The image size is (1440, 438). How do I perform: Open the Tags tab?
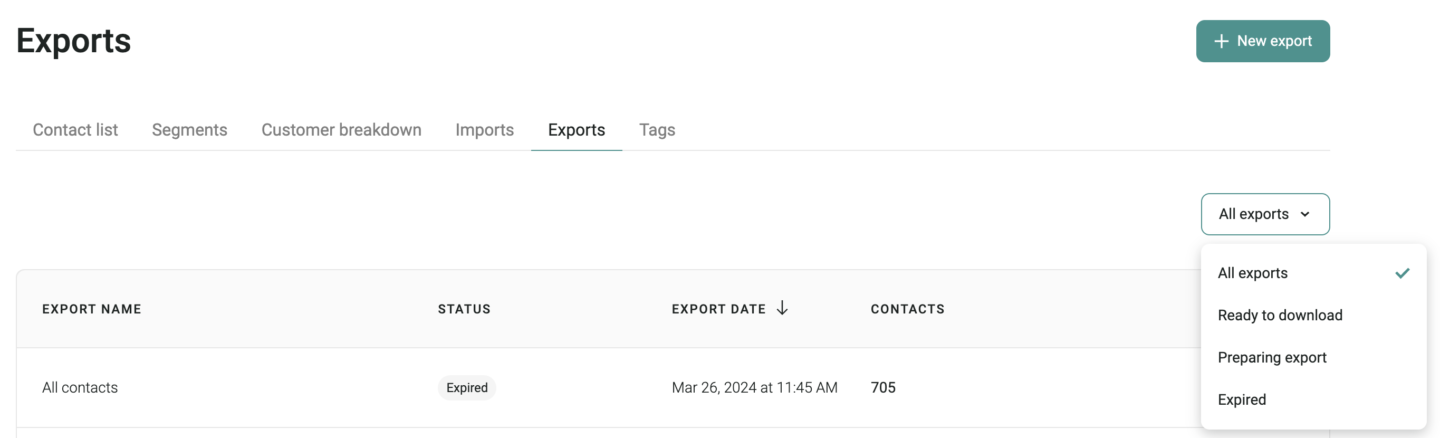coord(657,130)
